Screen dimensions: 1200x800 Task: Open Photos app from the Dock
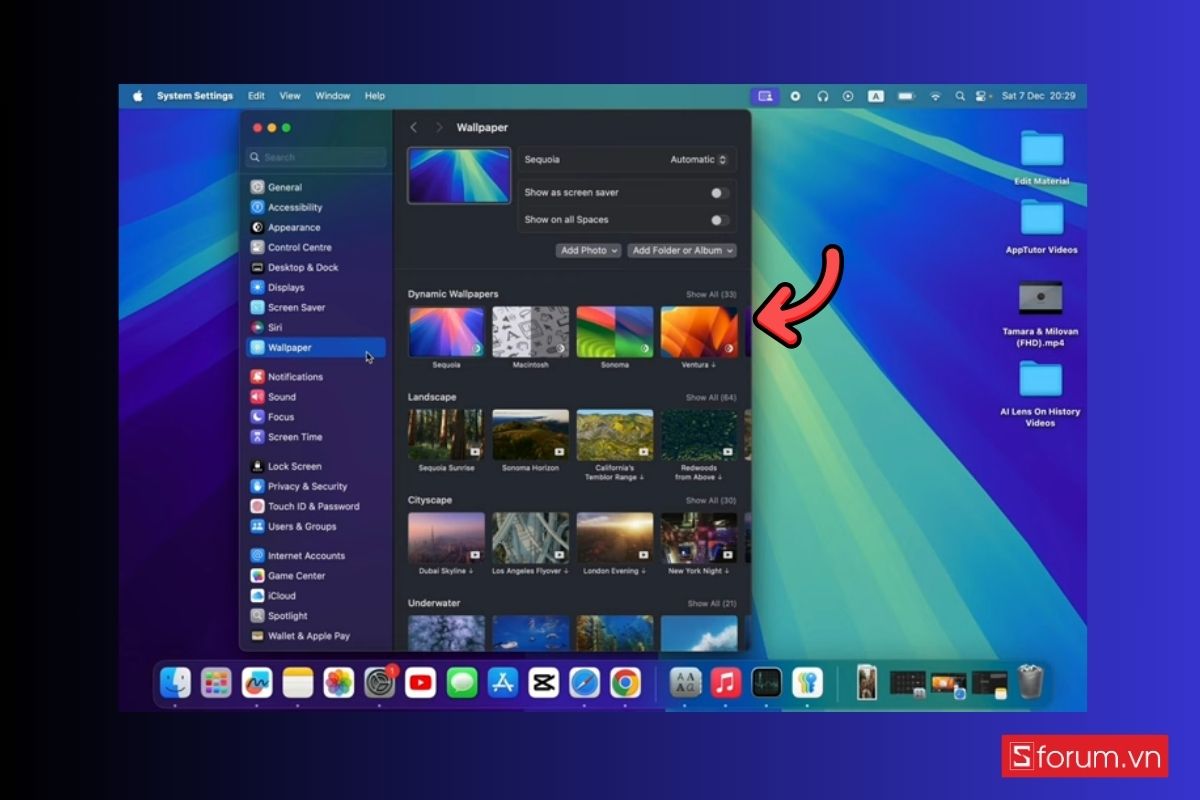tap(339, 683)
